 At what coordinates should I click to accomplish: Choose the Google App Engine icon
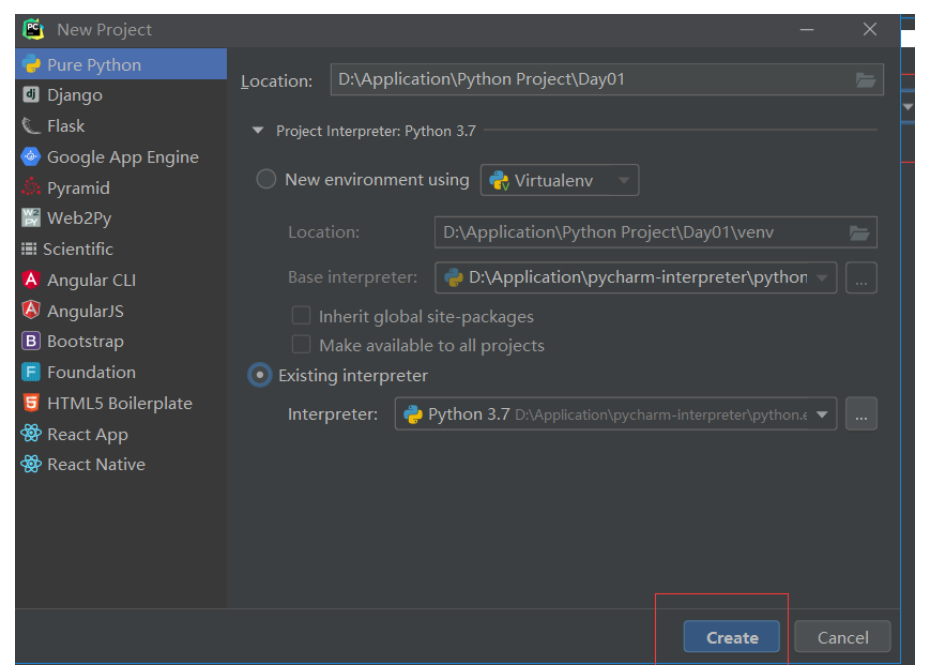(x=31, y=157)
